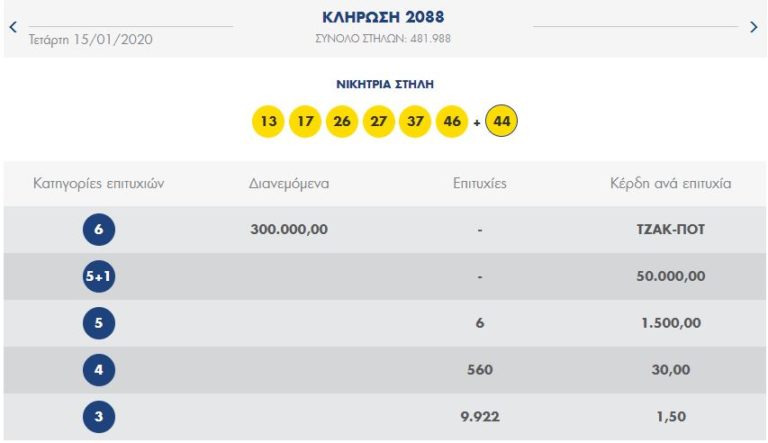The width and height of the screenshot is (768, 443).
Task: Click the Κέρδη ανά επιτυχία column header
Action: [x=671, y=184]
